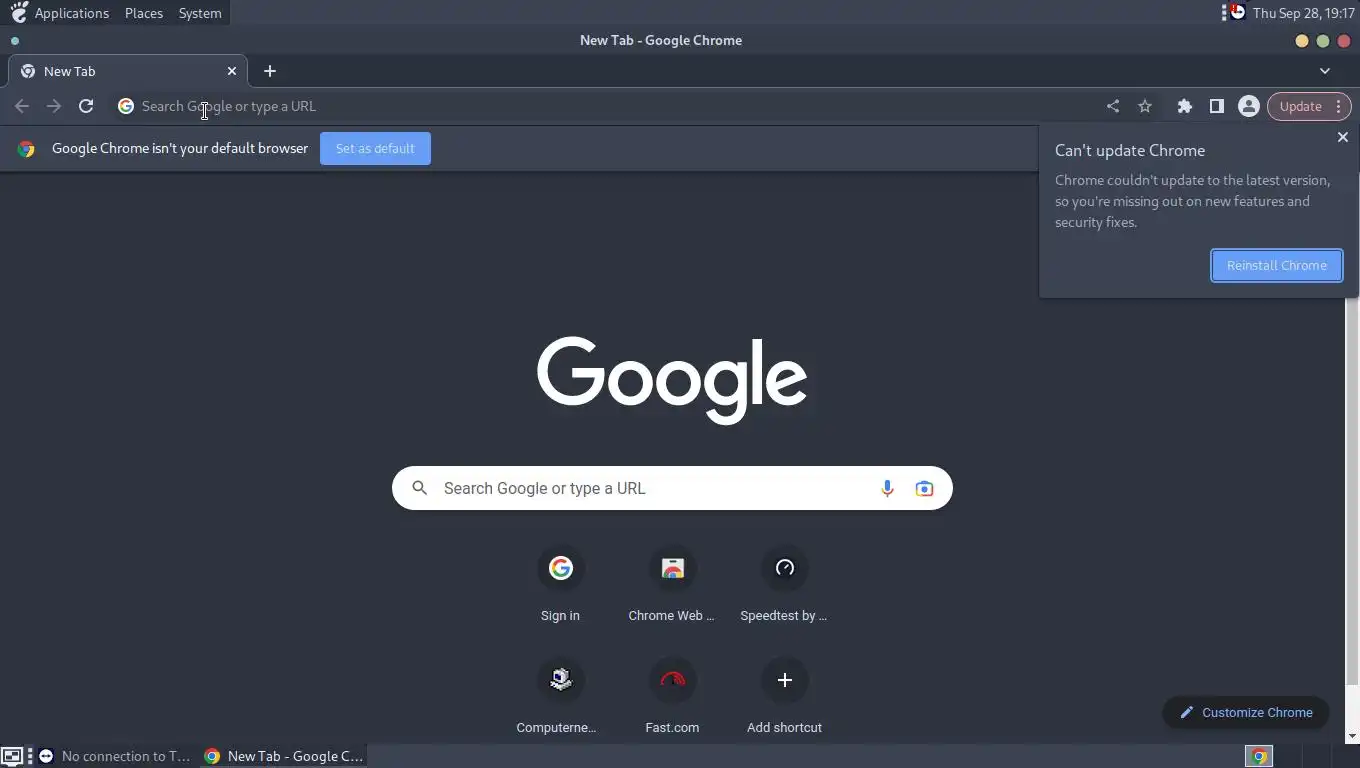Go back with the back arrow
The height and width of the screenshot is (768, 1360).
pyautogui.click(x=22, y=106)
